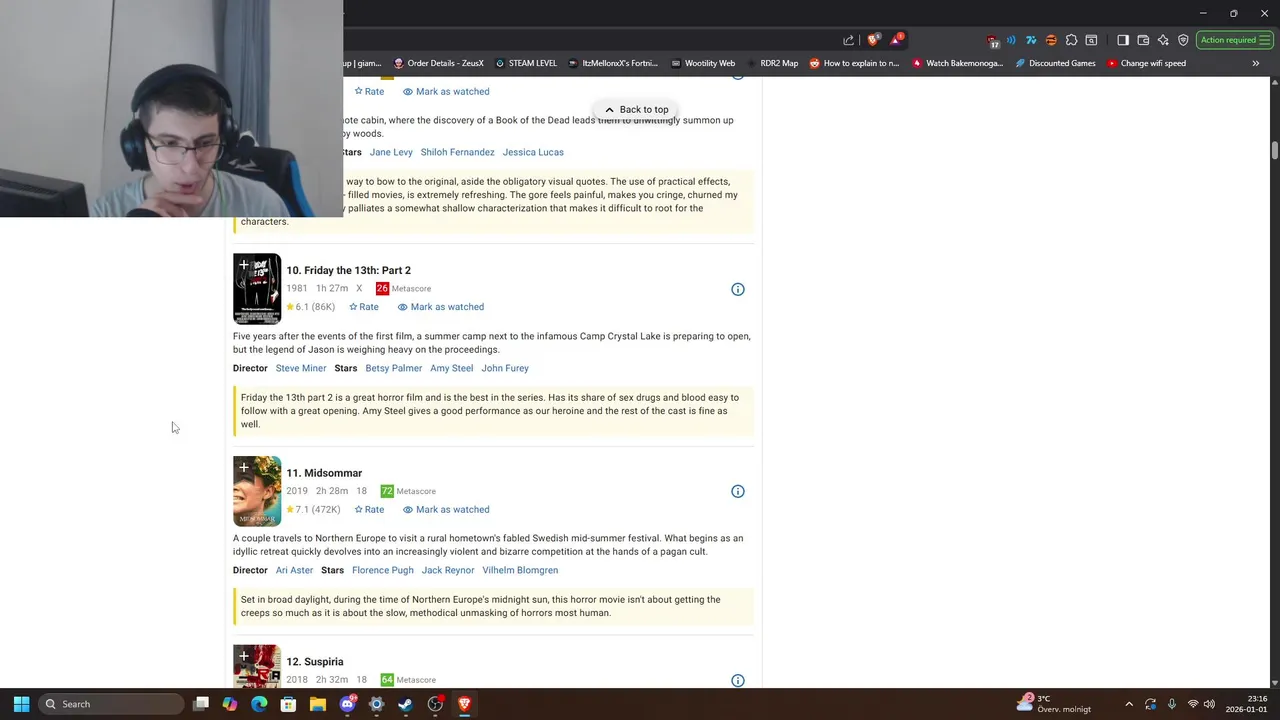1280x720 pixels.
Task: Expand system tray hidden icons chevron
Action: [1129, 704]
